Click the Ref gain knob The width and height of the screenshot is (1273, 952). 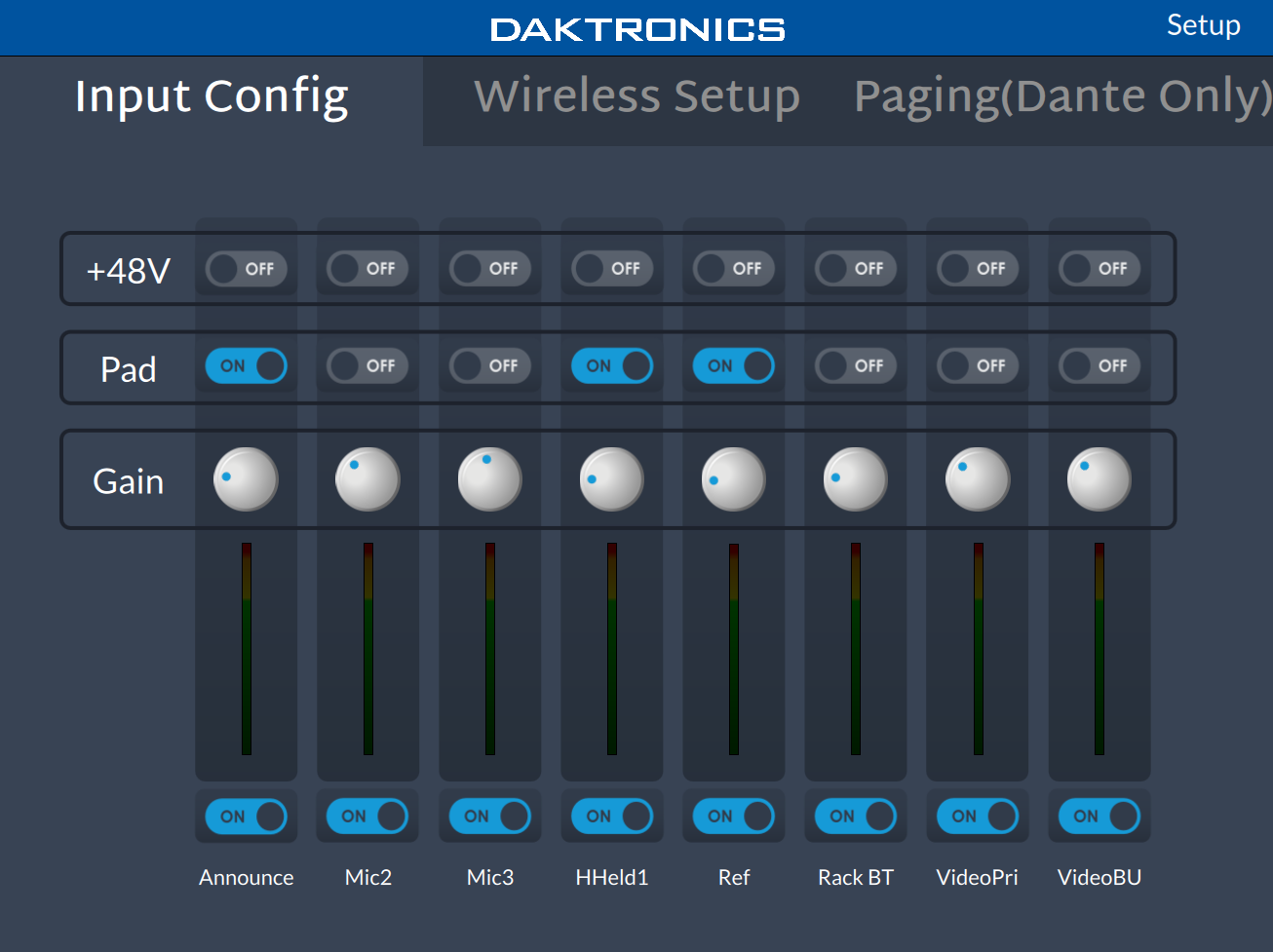coord(733,479)
